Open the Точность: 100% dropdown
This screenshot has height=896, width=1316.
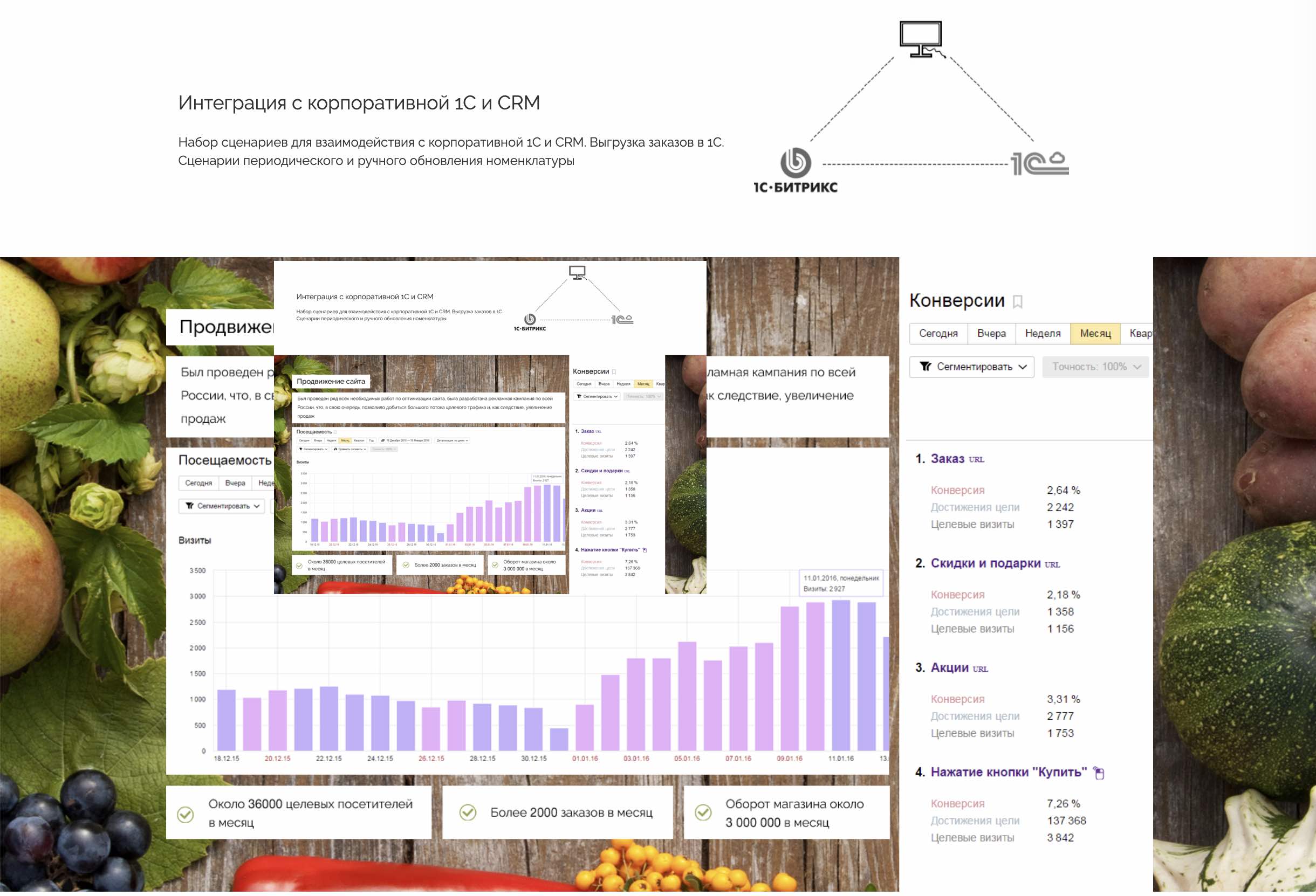pos(1095,367)
